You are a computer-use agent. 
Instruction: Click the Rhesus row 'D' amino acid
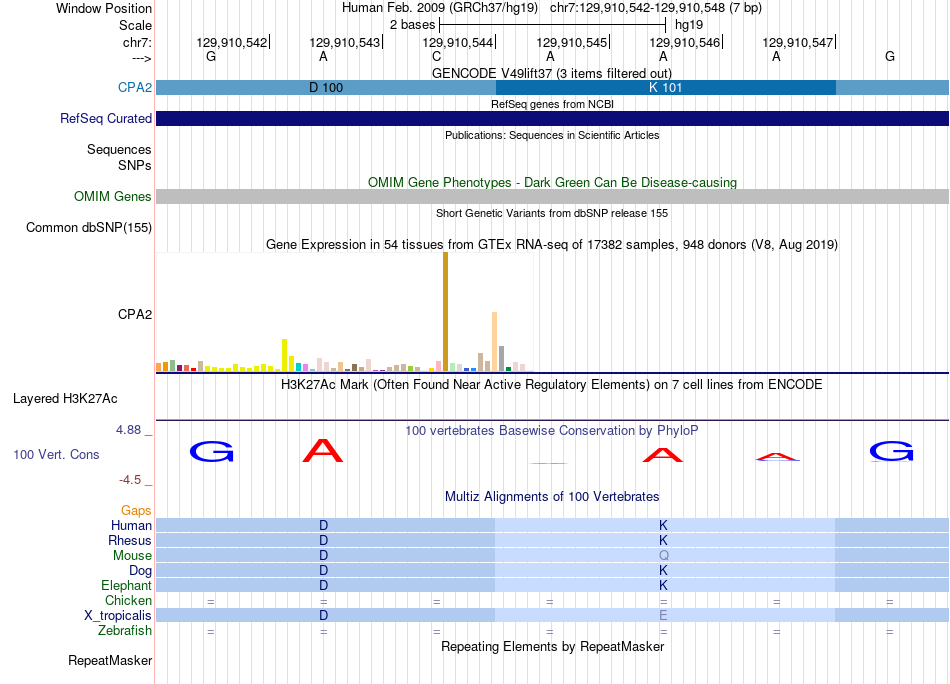click(324, 540)
